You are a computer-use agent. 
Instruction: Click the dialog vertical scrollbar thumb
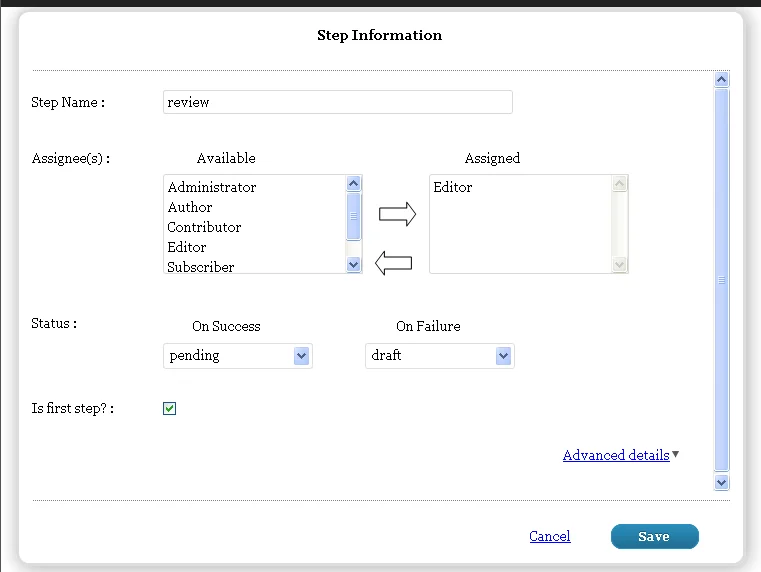coord(722,280)
